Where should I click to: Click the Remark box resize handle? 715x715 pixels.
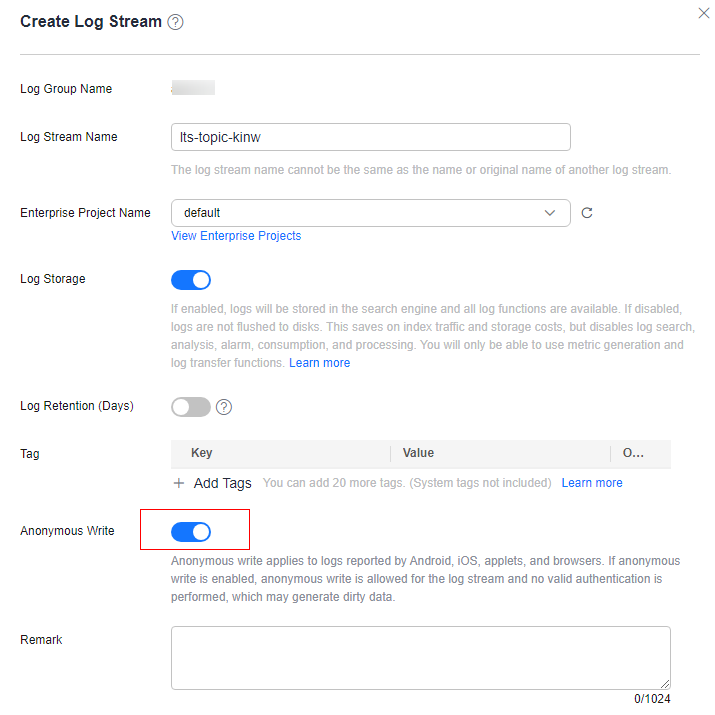click(x=664, y=683)
